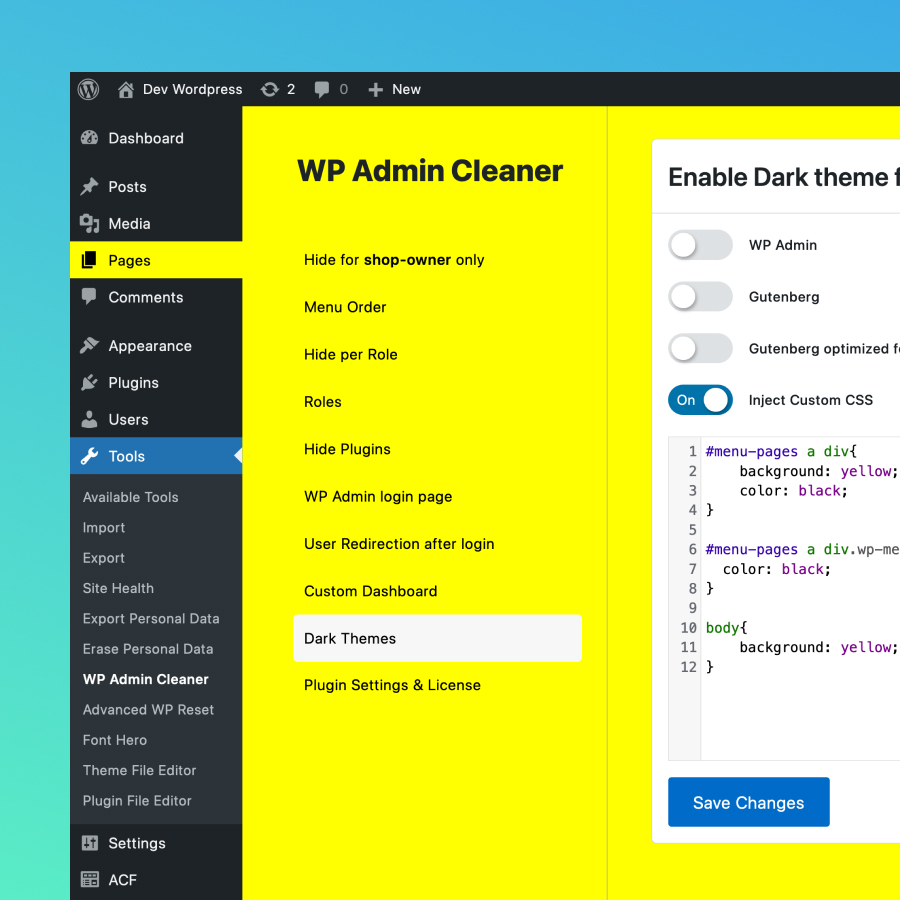This screenshot has height=900, width=900.
Task: Select Plugin Settings & License tab
Action: click(437, 685)
